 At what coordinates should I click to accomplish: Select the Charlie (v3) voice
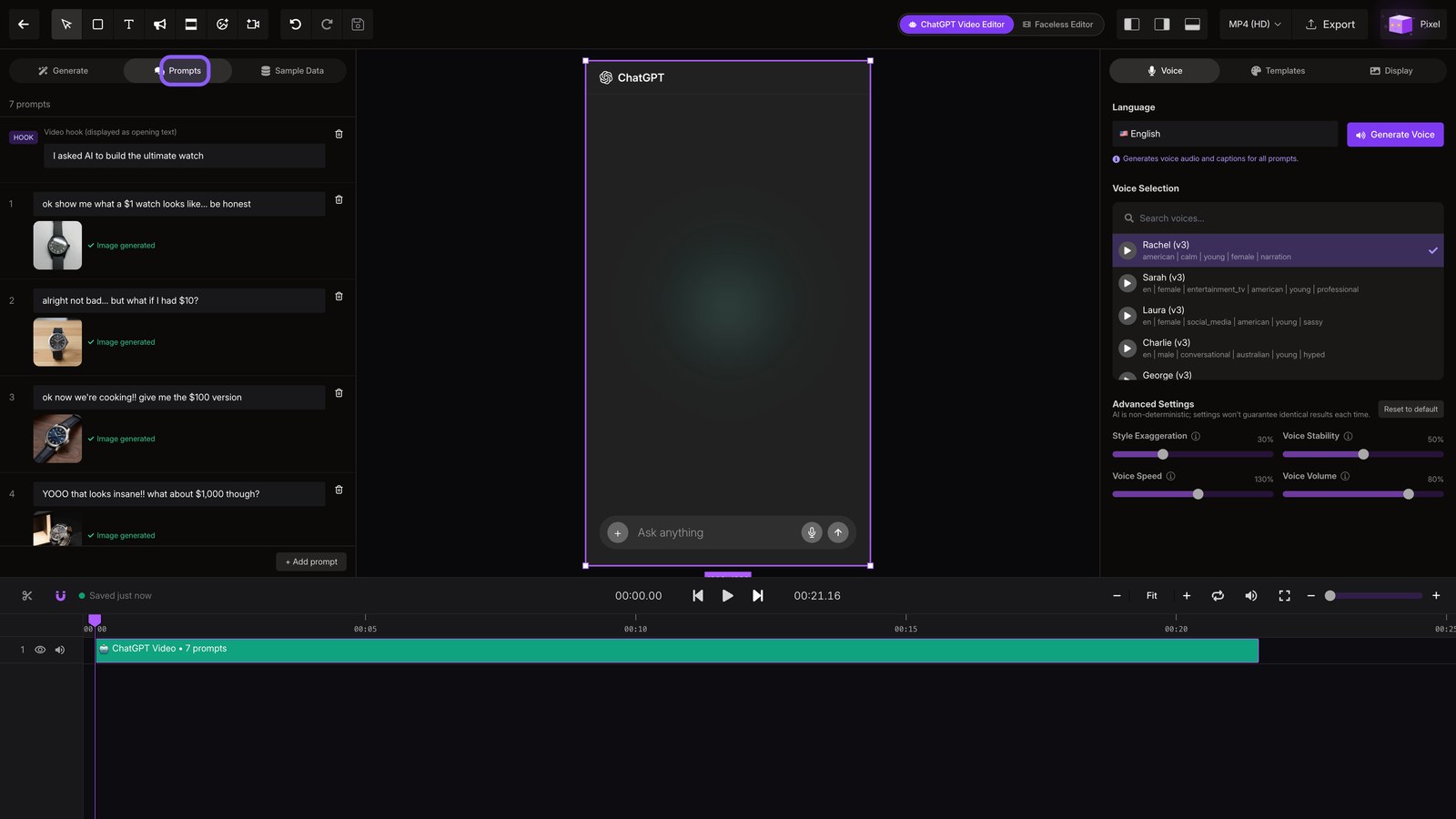(1278, 349)
